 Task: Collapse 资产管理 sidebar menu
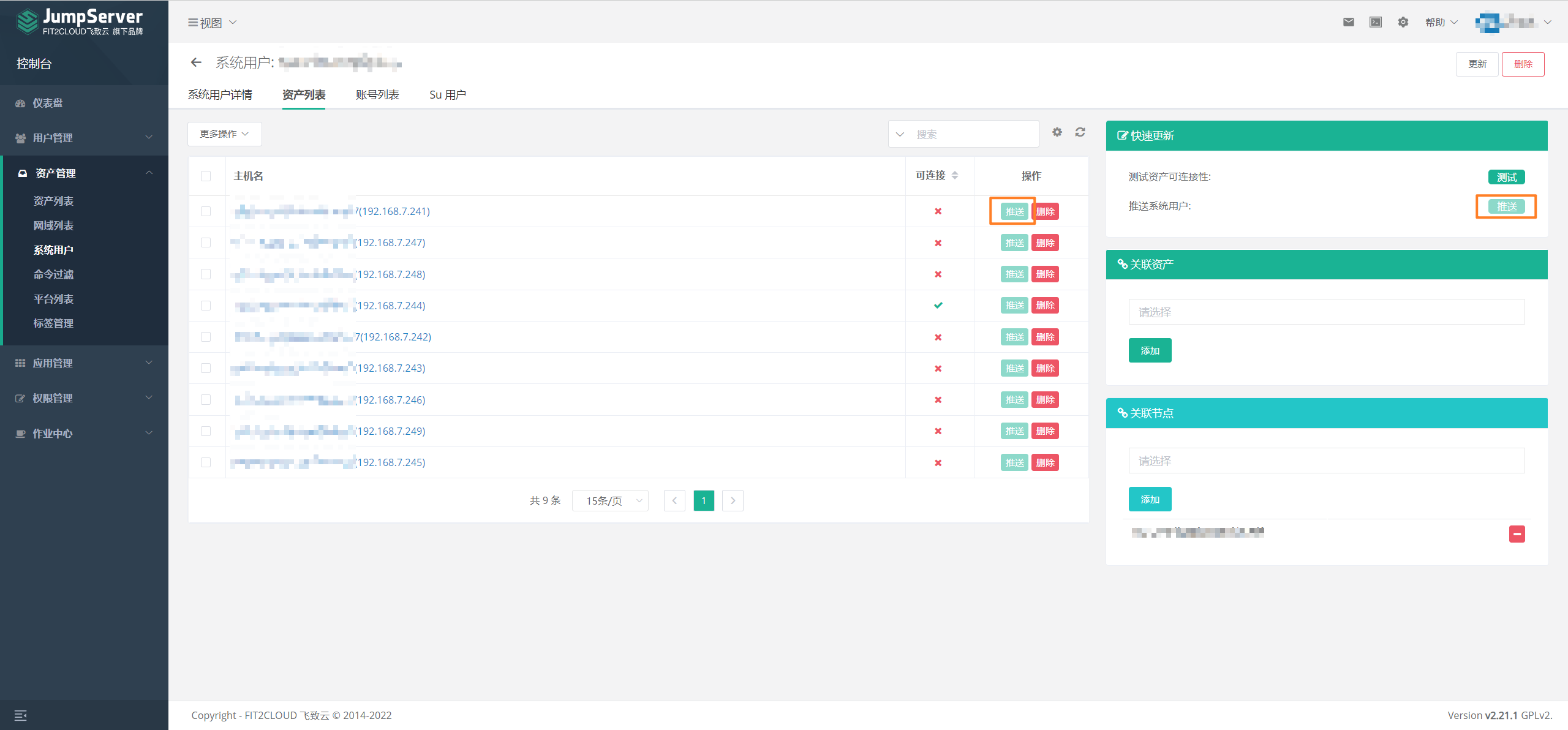[84, 173]
